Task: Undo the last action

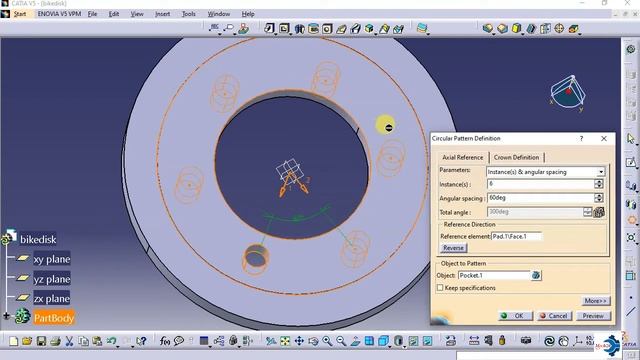Action: click(x=111, y=341)
